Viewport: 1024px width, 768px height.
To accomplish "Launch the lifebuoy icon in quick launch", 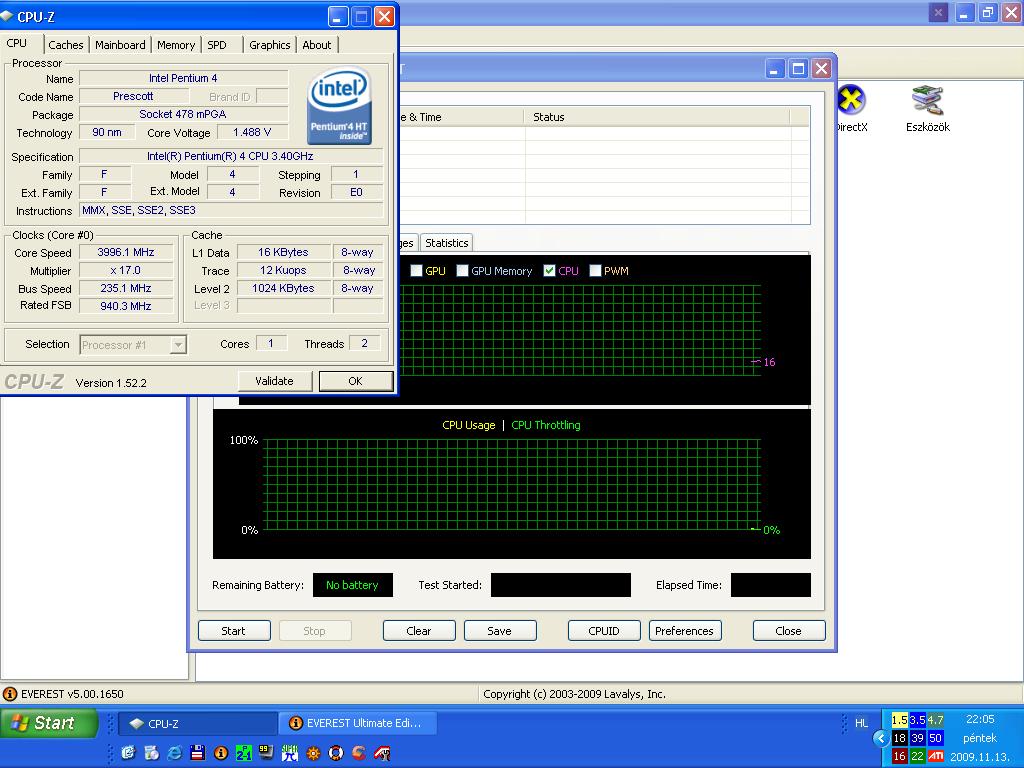I will click(x=336, y=752).
